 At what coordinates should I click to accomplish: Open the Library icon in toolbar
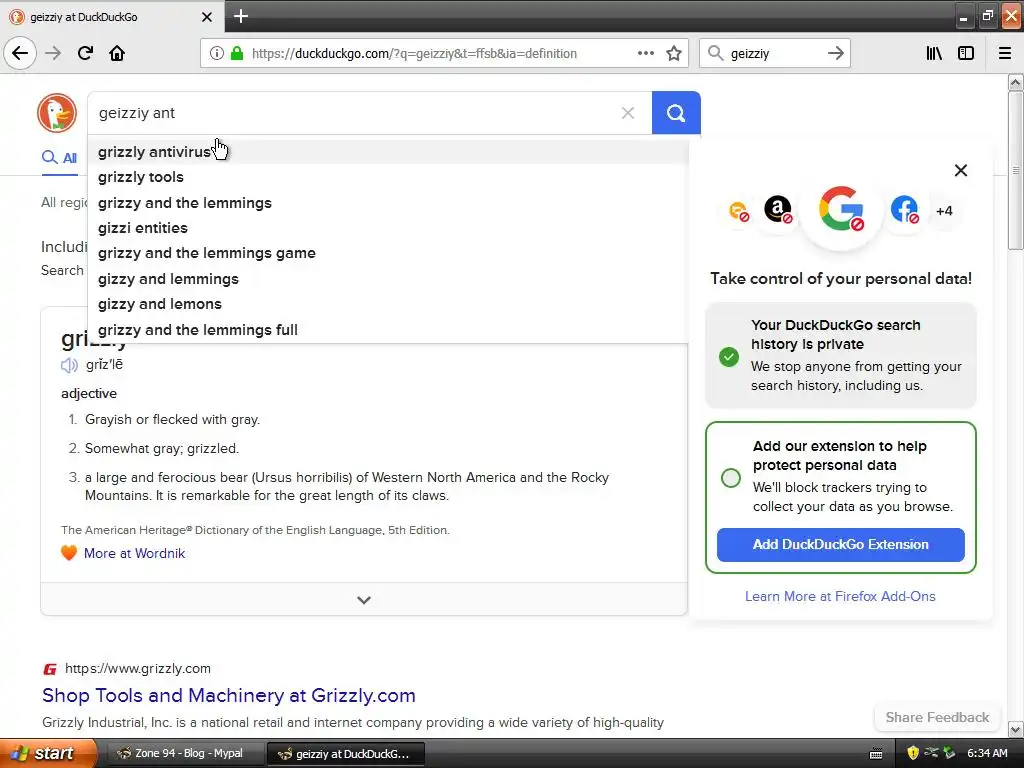(x=934, y=53)
